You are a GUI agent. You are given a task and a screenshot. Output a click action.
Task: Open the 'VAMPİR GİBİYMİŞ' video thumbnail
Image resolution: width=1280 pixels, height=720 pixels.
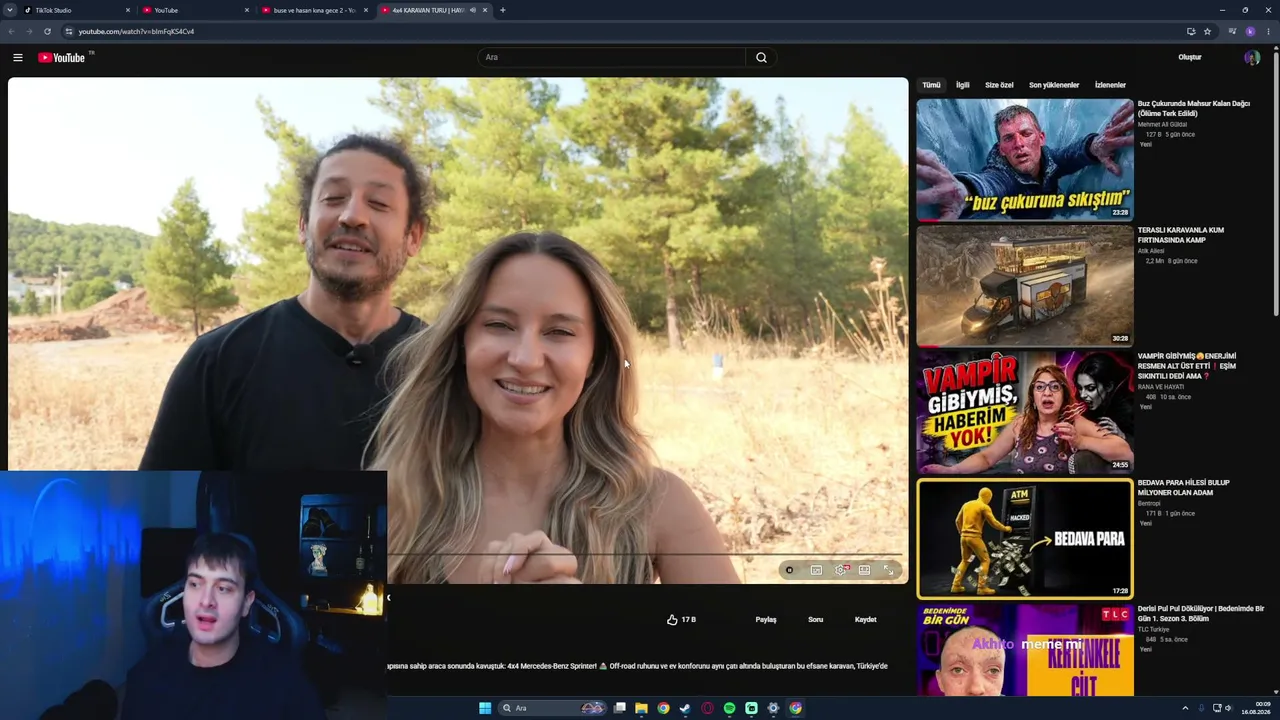[1025, 411]
